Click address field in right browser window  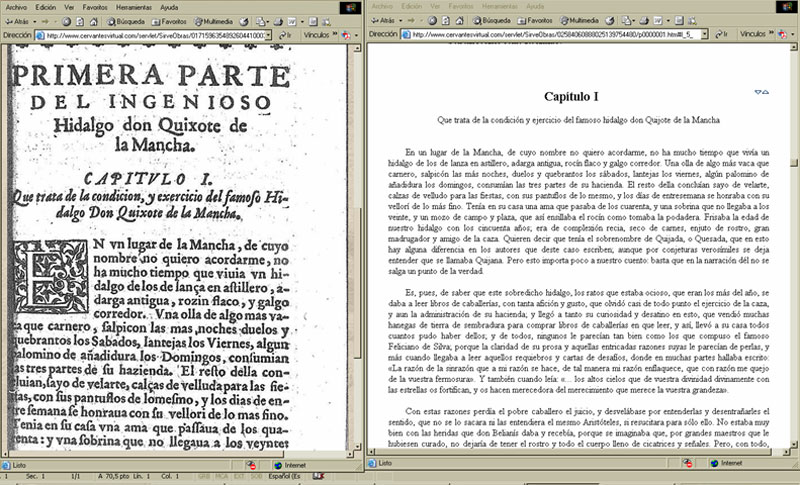pos(555,34)
